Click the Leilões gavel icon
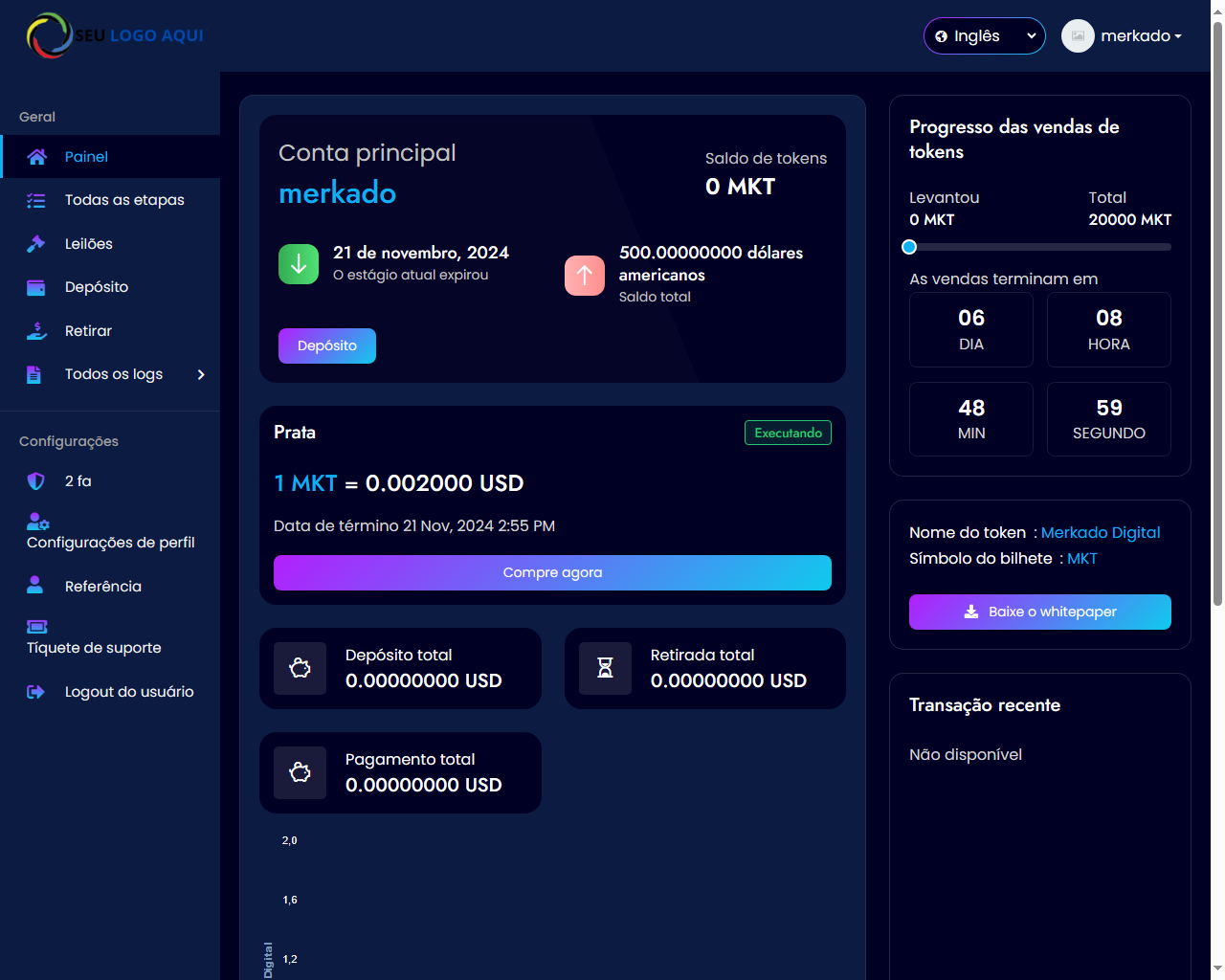Viewport: 1225px width, 980px height. [36, 244]
